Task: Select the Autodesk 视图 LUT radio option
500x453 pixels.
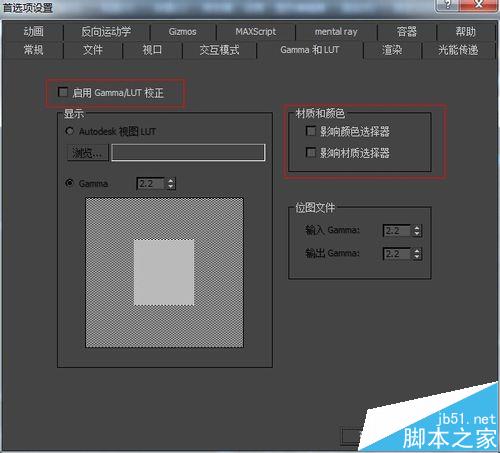Action: pos(70,131)
